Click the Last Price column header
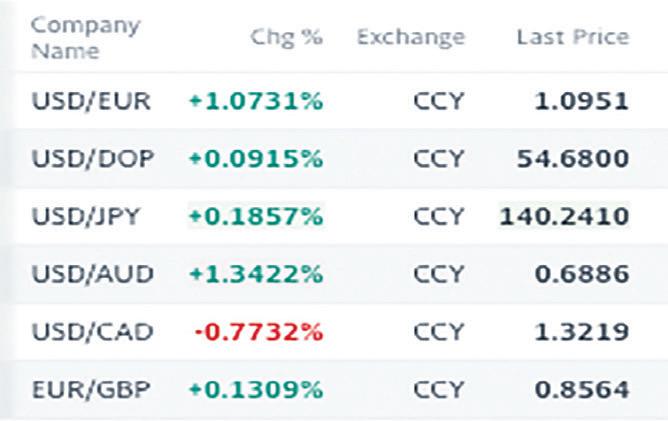 coord(572,38)
